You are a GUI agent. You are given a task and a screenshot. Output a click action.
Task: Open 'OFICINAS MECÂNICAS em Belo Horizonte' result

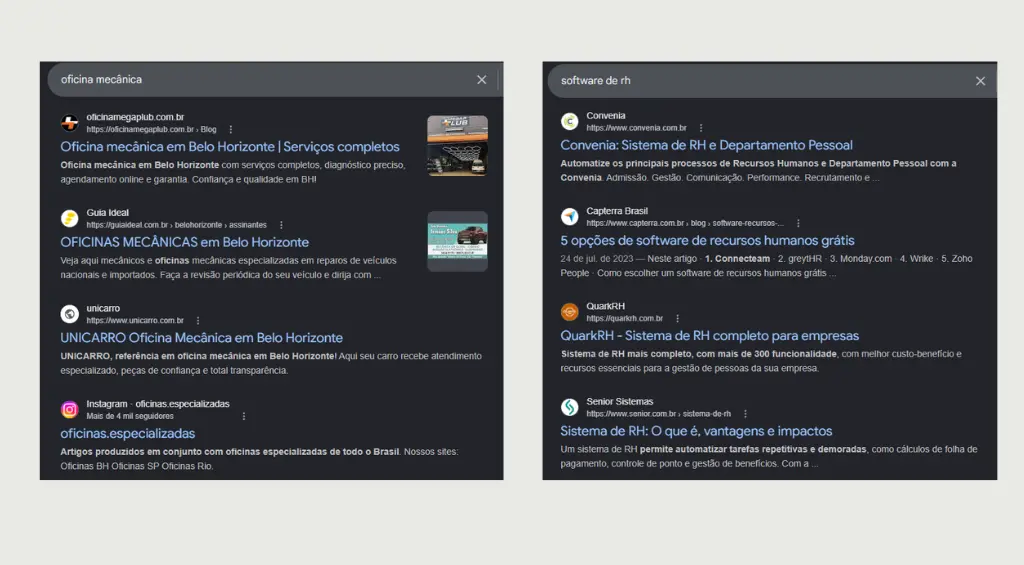pos(185,242)
